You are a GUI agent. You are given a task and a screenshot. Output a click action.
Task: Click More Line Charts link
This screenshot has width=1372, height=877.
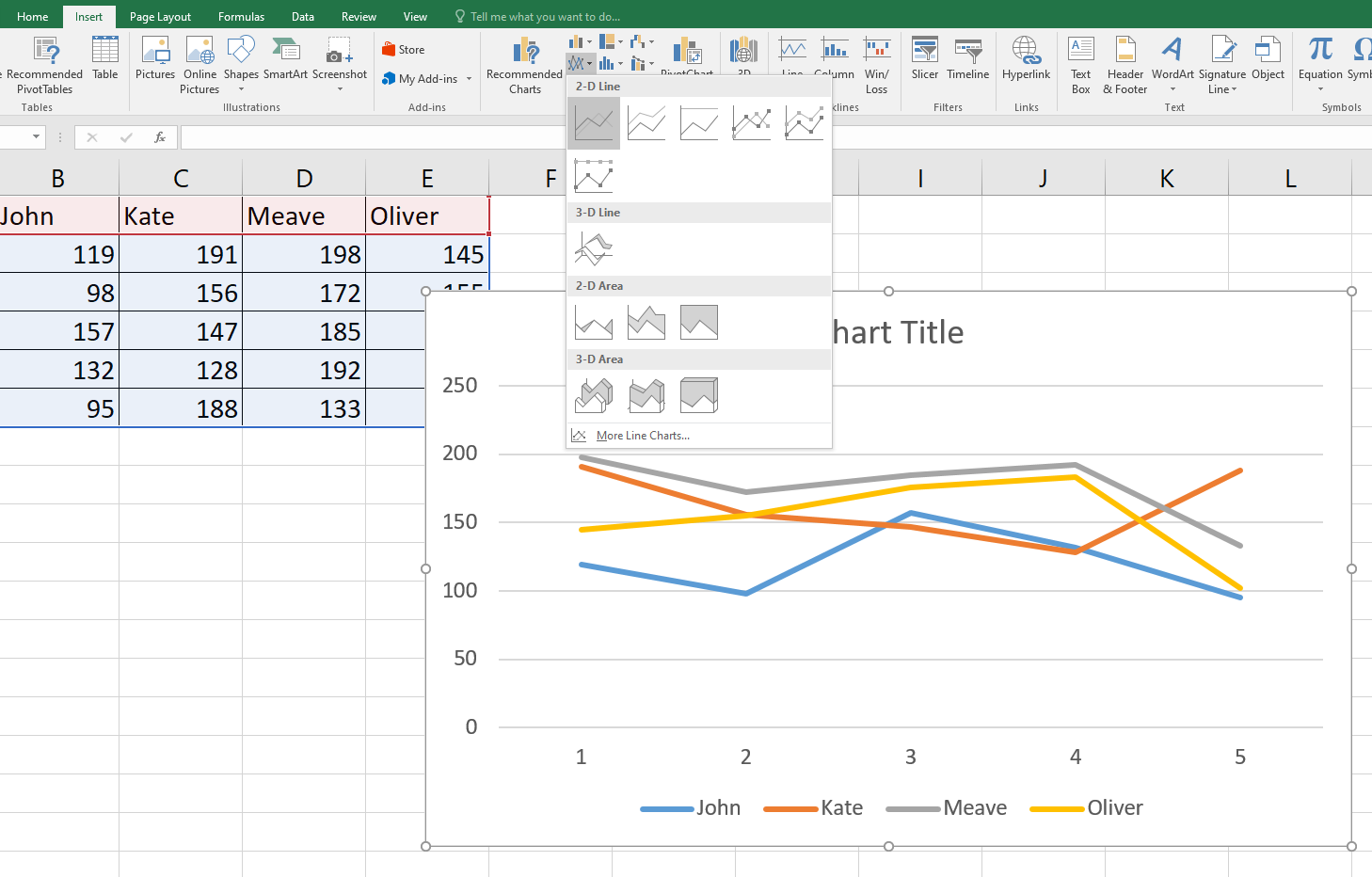(x=642, y=436)
